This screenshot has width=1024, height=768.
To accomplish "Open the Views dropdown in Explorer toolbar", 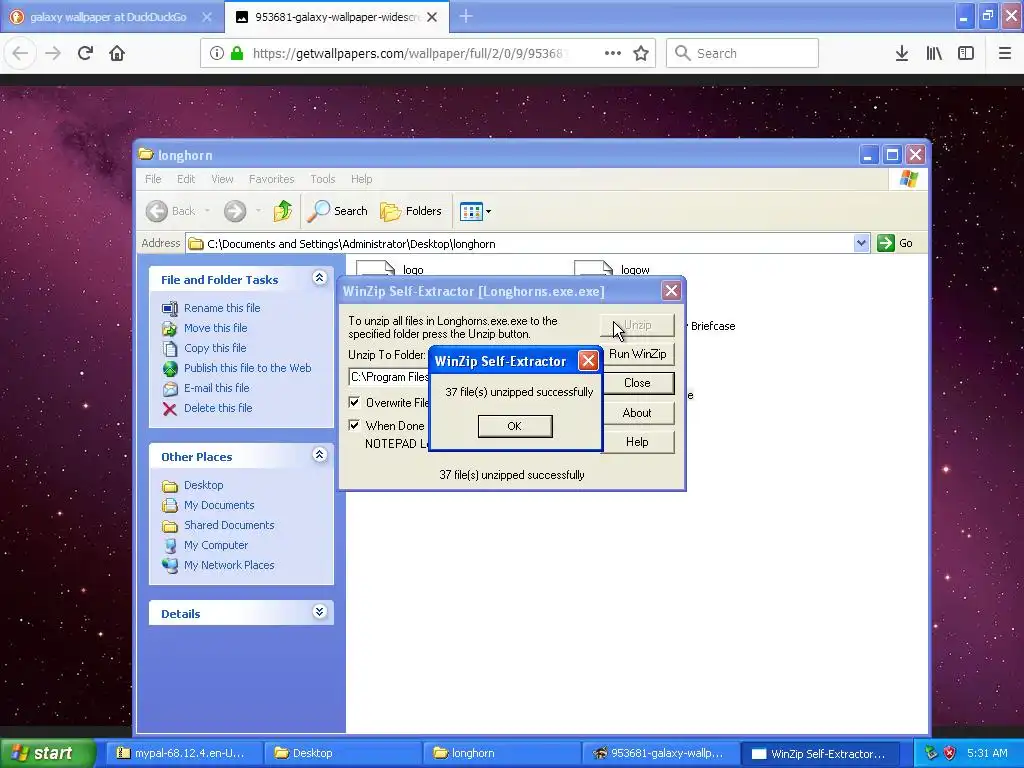I will coord(475,211).
